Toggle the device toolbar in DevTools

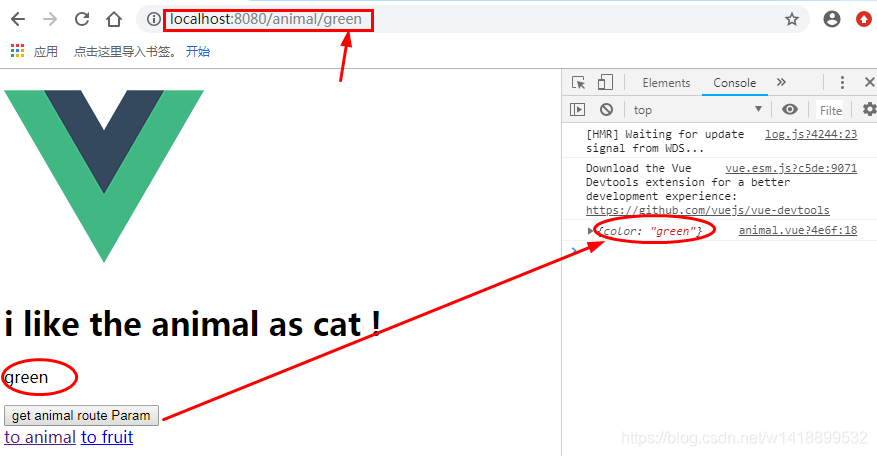(x=605, y=83)
